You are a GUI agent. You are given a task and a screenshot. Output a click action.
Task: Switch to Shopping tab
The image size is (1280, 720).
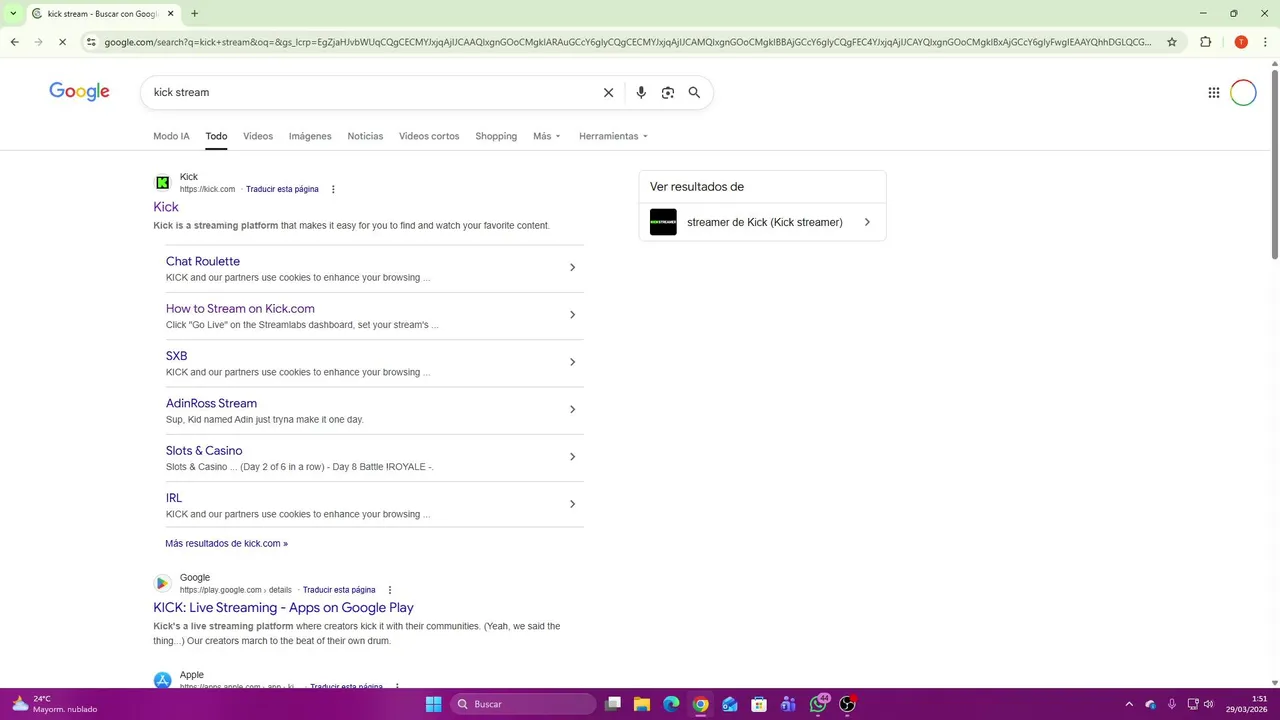(496, 136)
